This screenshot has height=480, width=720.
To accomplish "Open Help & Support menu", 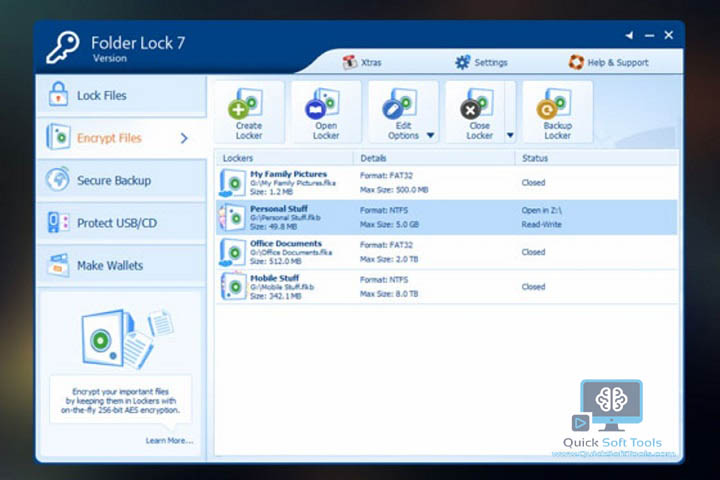I will [x=608, y=62].
